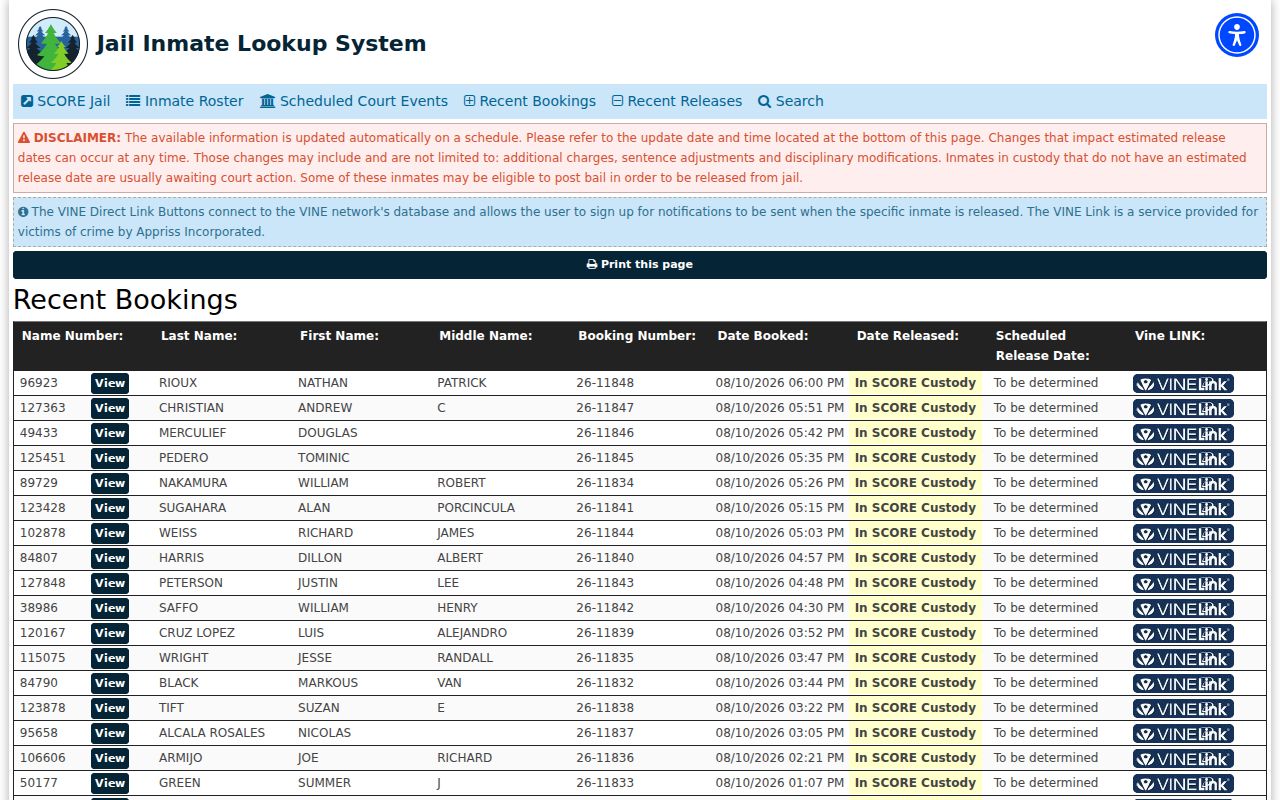The height and width of the screenshot is (800, 1280).
Task: Click the Last Name column header
Action: pos(199,336)
